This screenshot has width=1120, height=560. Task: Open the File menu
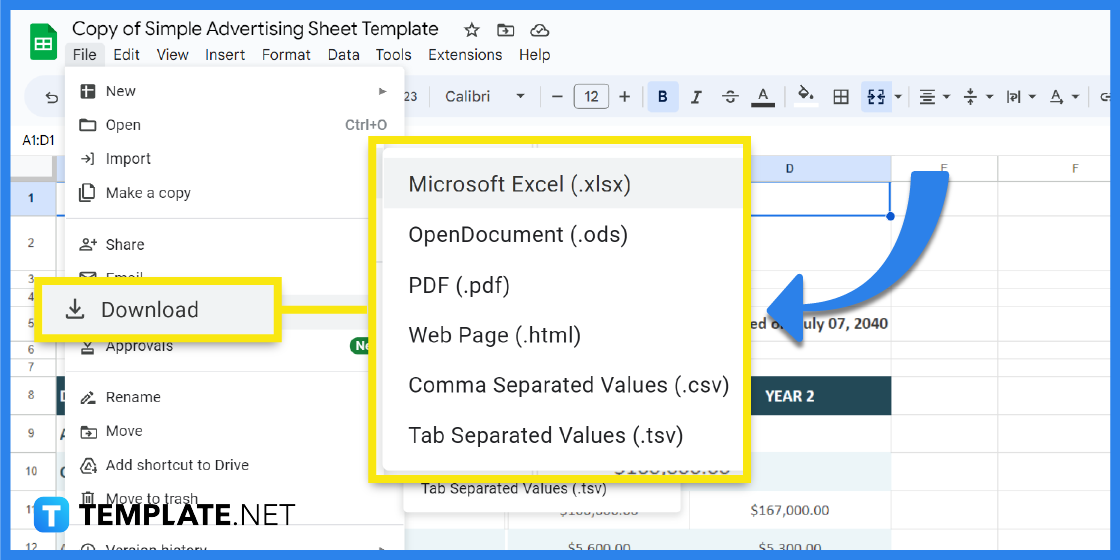(84, 54)
